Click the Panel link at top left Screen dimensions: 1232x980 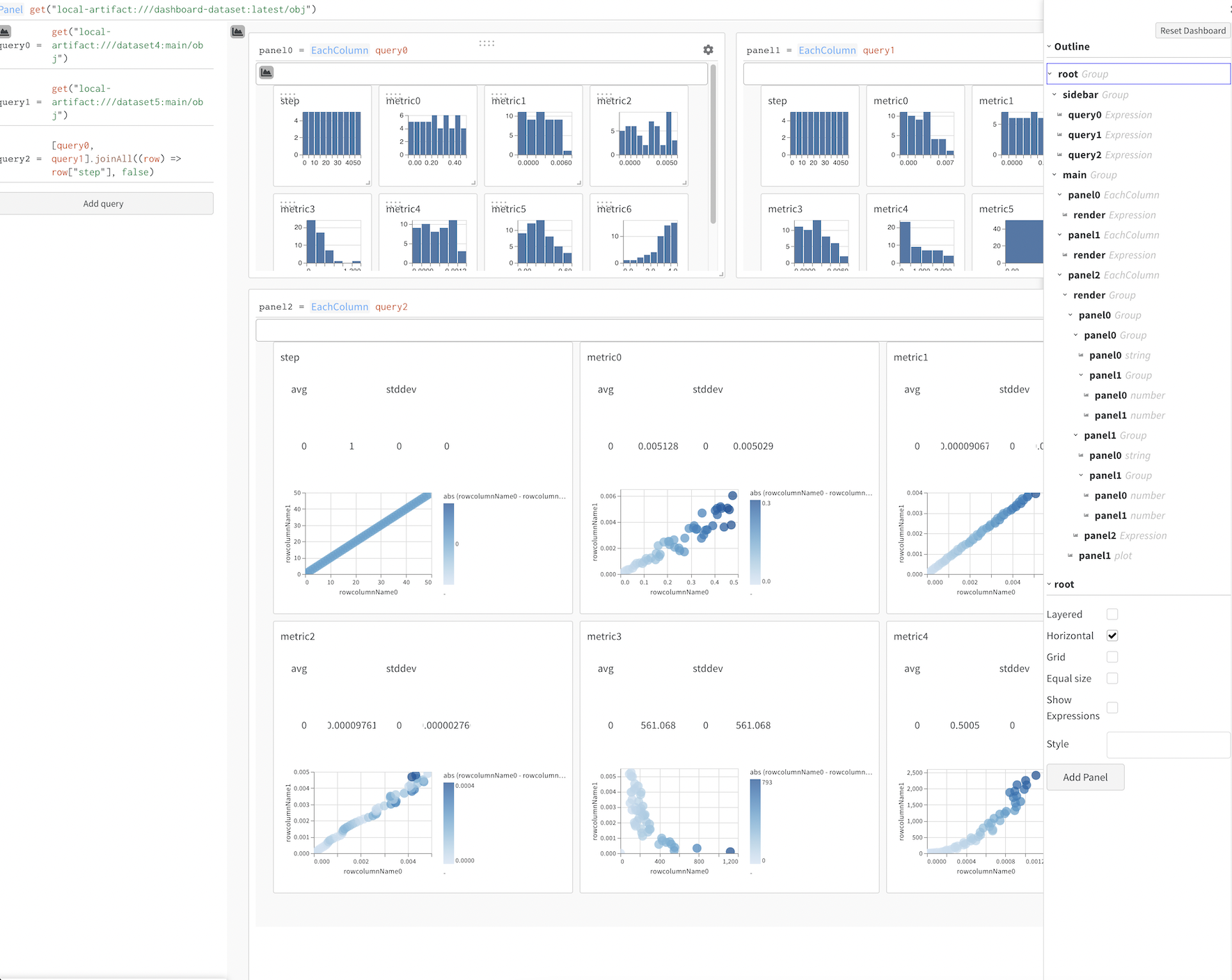pos(11,10)
